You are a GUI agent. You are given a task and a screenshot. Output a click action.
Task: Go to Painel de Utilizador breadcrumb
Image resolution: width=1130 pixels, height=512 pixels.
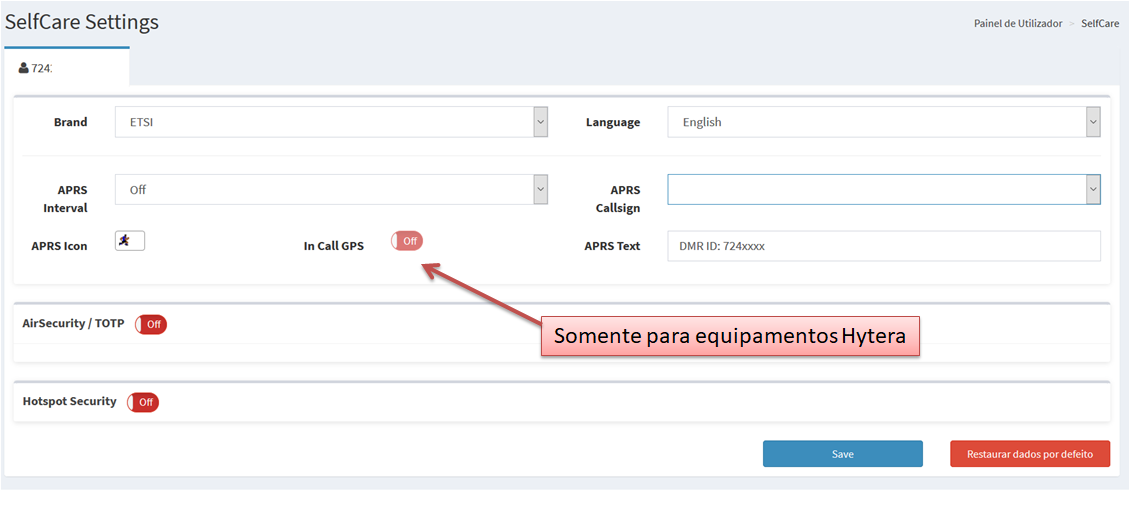tap(1018, 23)
